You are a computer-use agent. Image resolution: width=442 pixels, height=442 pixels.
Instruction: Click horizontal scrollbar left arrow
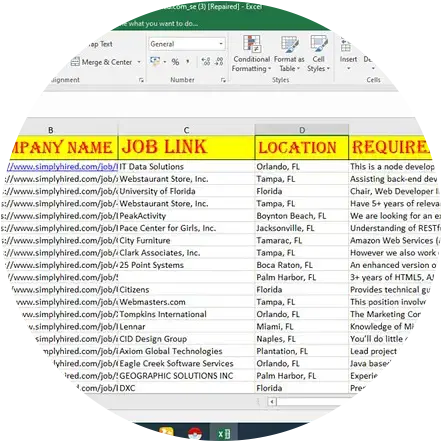coord(272,402)
